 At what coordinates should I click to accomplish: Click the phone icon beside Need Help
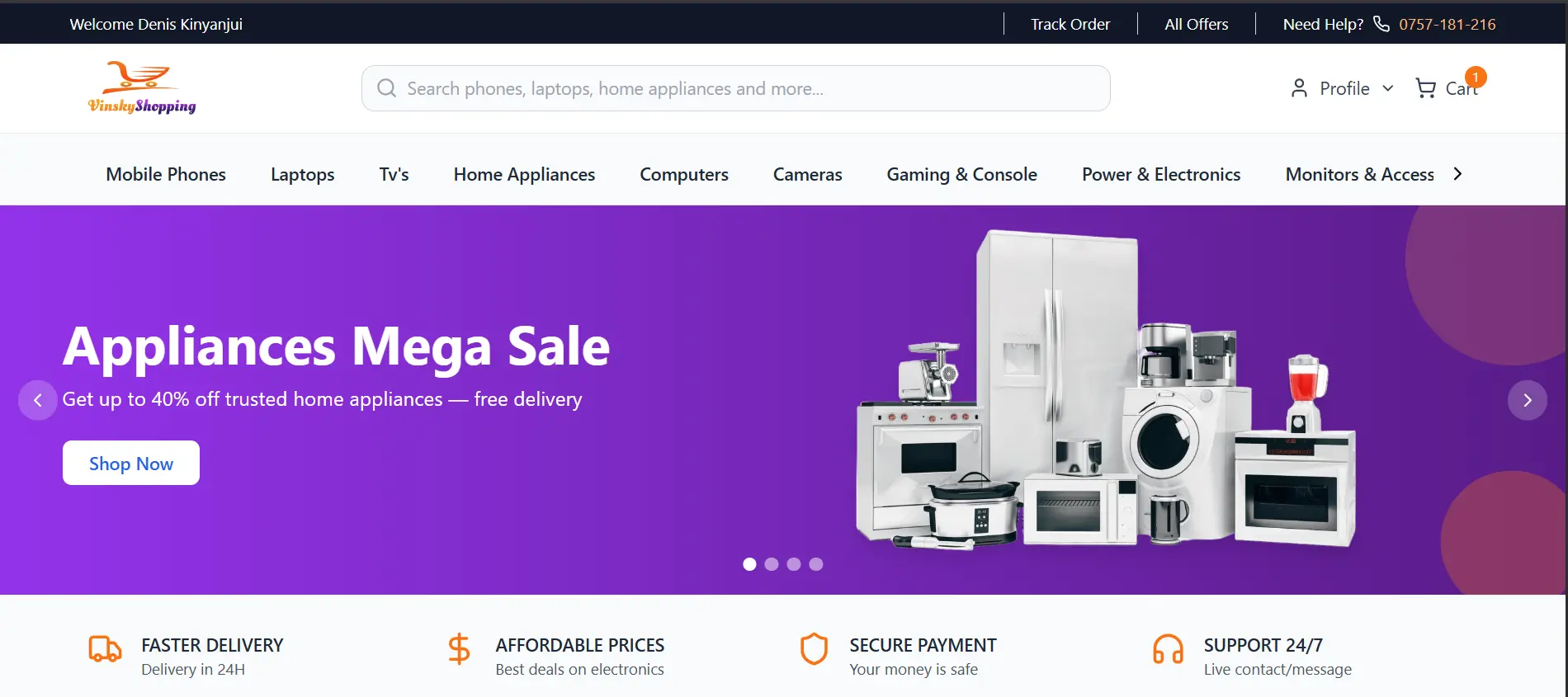click(x=1381, y=24)
